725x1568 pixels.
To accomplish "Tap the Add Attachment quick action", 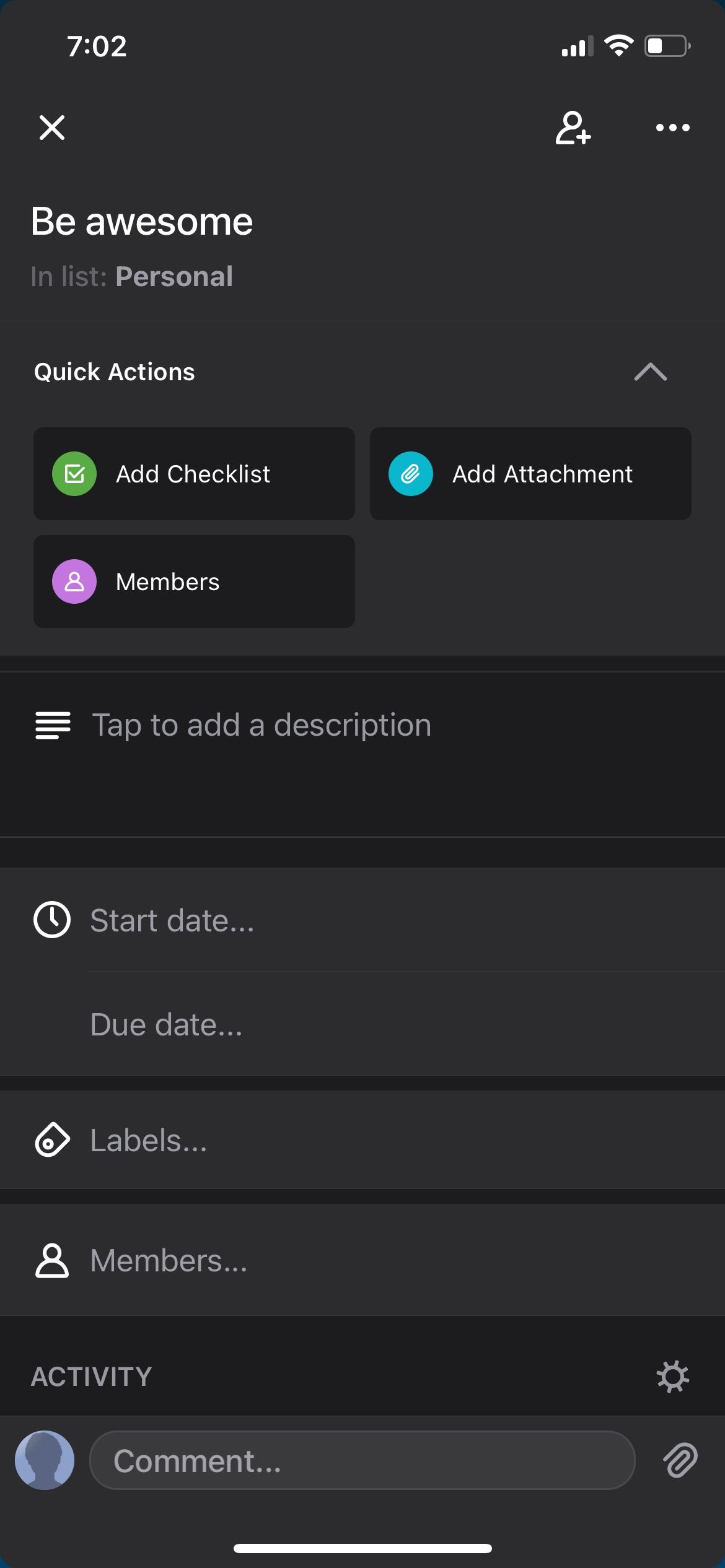I will pos(530,474).
